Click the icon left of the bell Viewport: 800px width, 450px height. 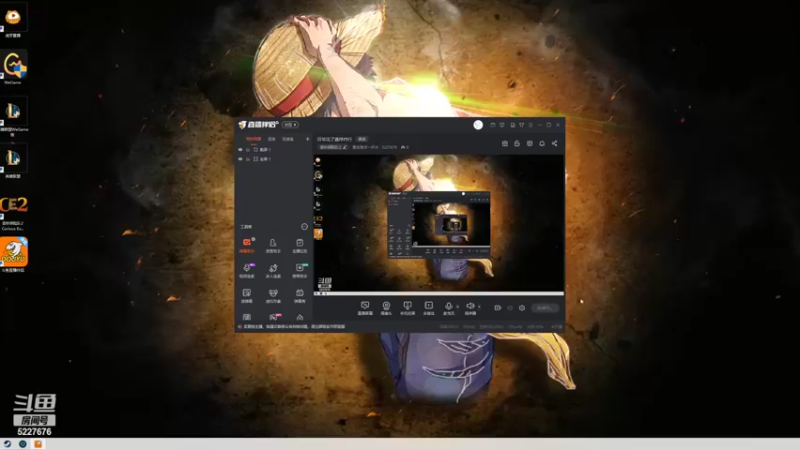click(530, 143)
